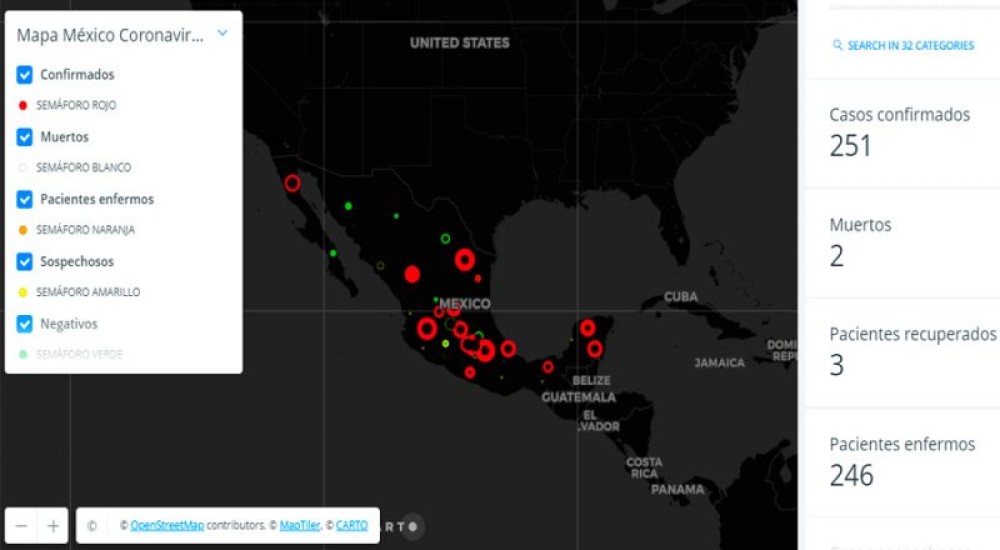Toggle the Muertos layer checkbox

click(25, 137)
